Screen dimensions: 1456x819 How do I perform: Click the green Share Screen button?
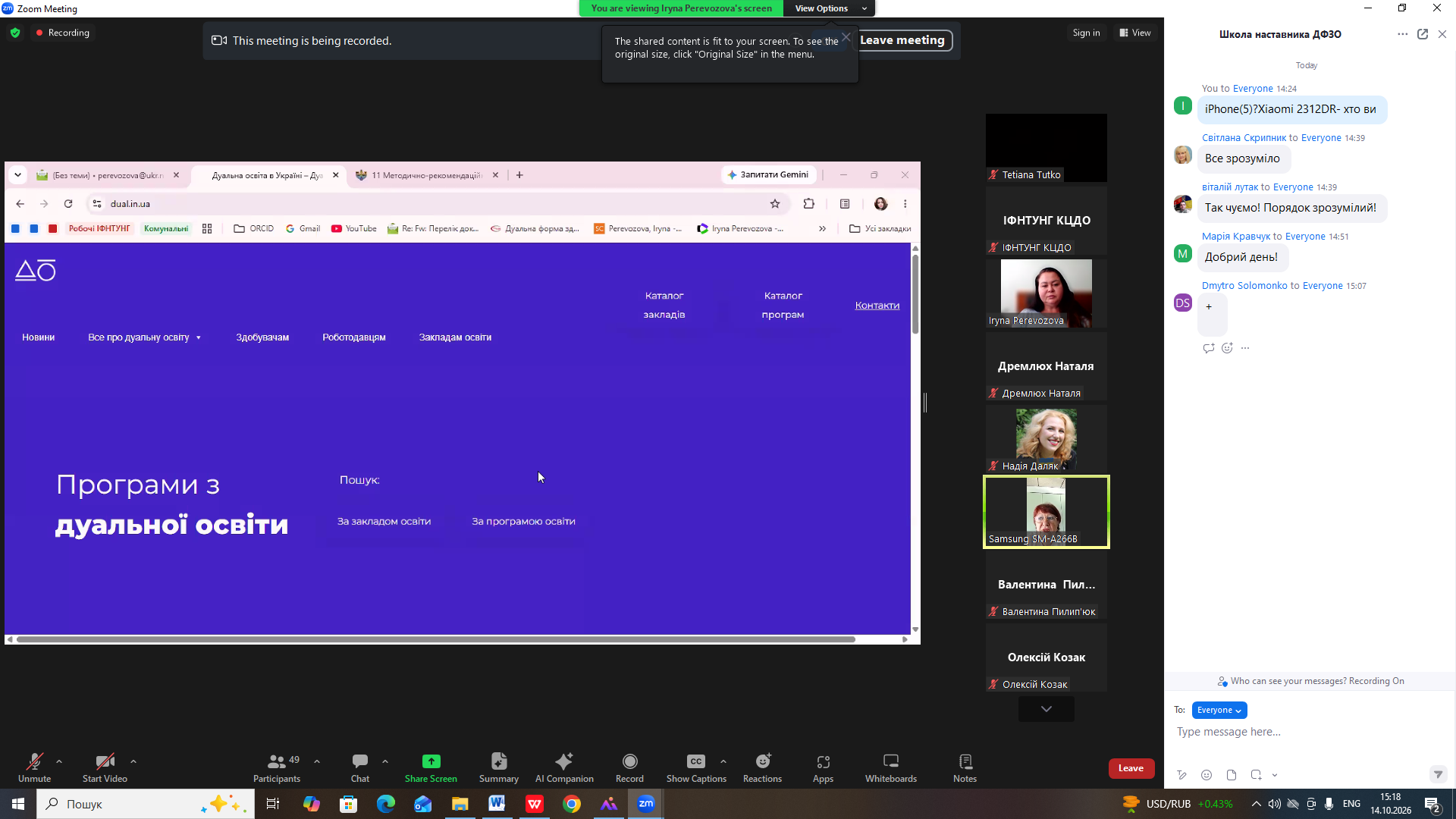(x=431, y=767)
